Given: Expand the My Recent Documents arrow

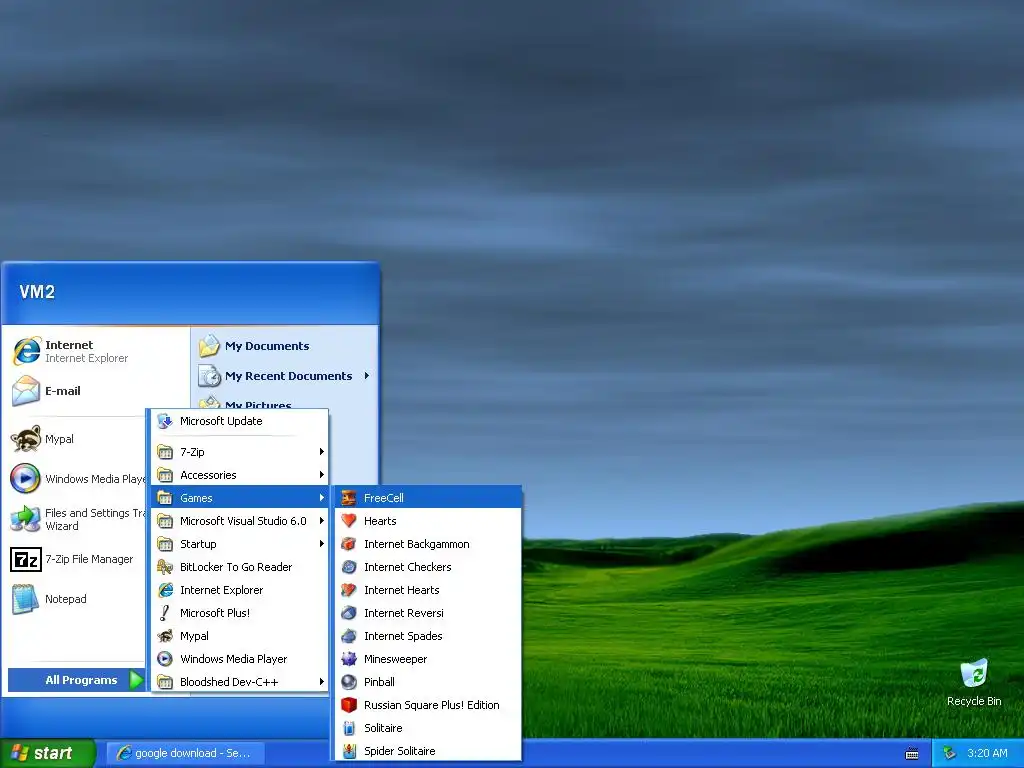Looking at the screenshot, I should click(x=366, y=376).
